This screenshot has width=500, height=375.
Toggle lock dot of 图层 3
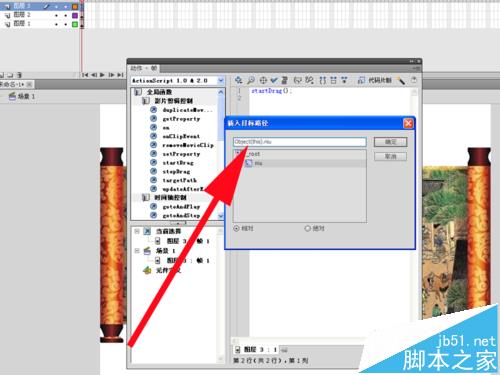tap(66, 6)
